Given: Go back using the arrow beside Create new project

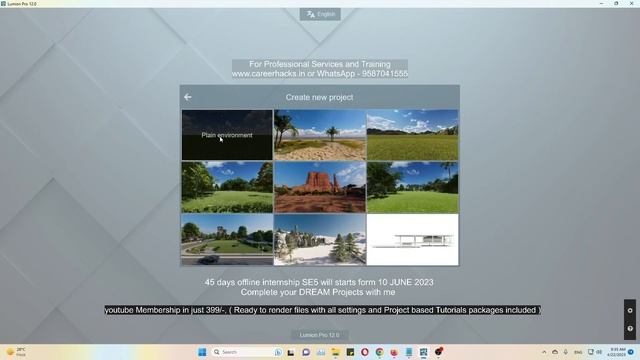Looking at the screenshot, I should [x=188, y=97].
